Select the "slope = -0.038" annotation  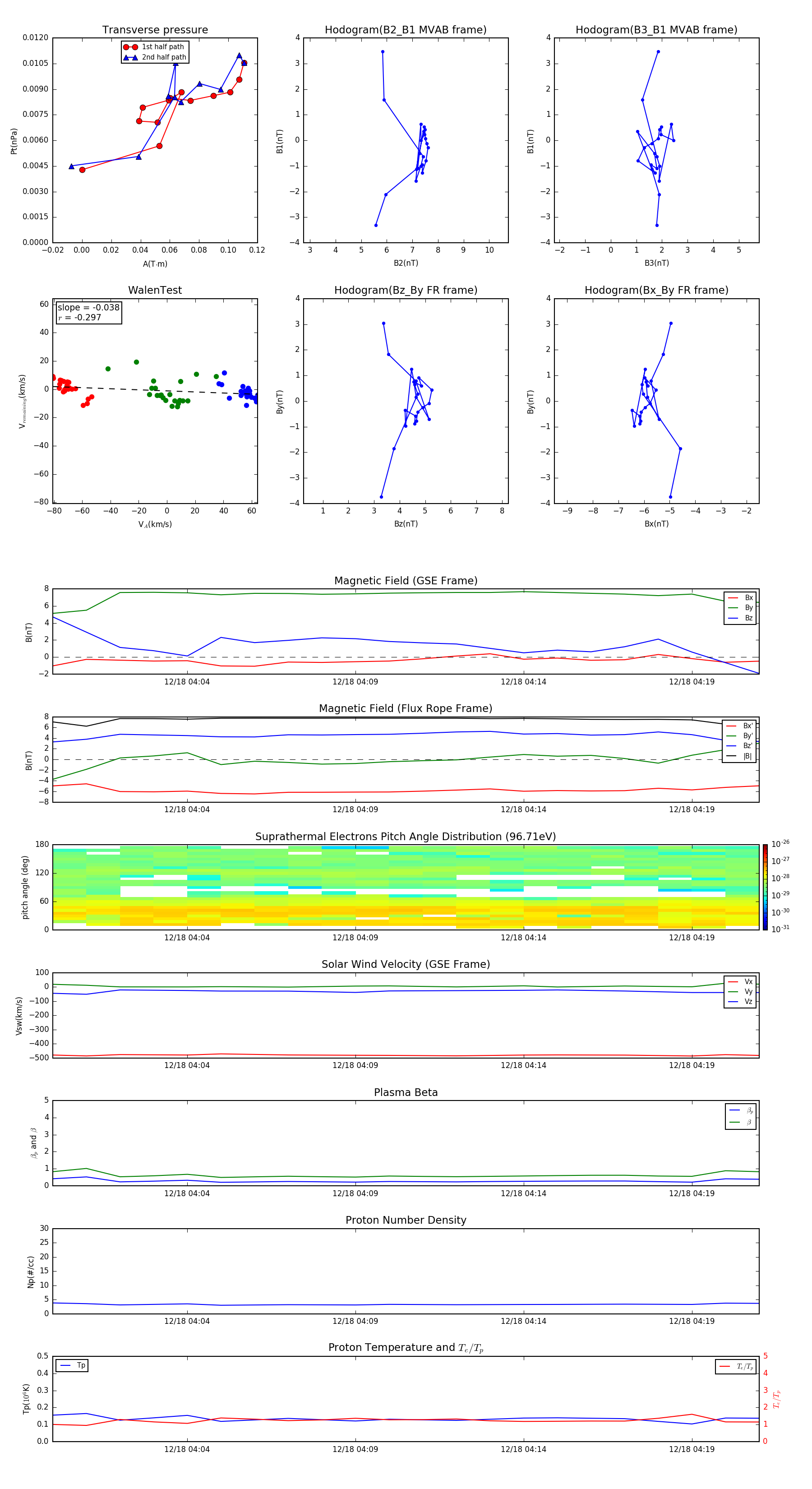pyautogui.click(x=88, y=308)
